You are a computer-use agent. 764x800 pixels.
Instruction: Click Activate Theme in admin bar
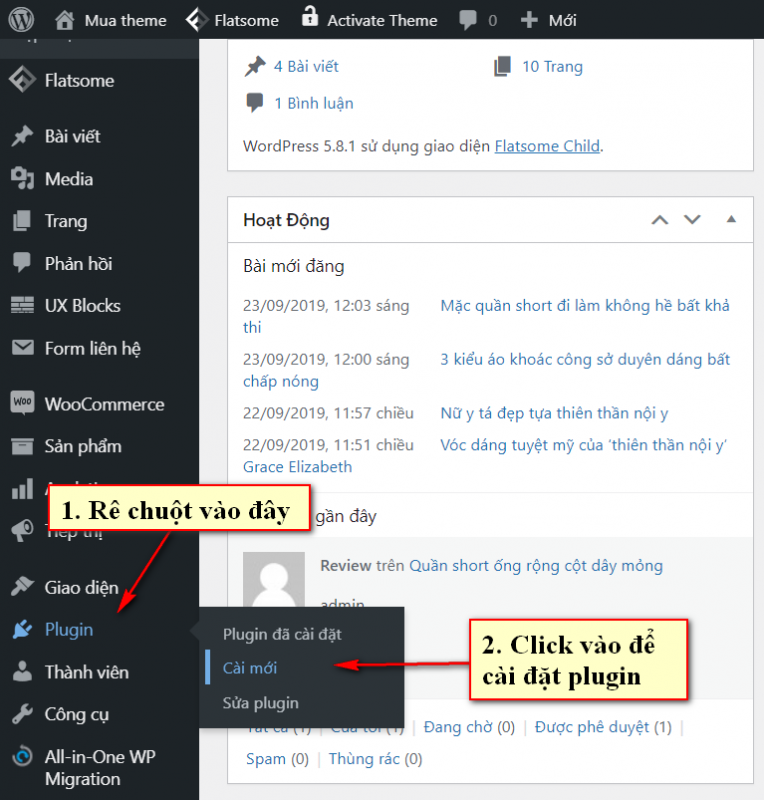point(382,20)
